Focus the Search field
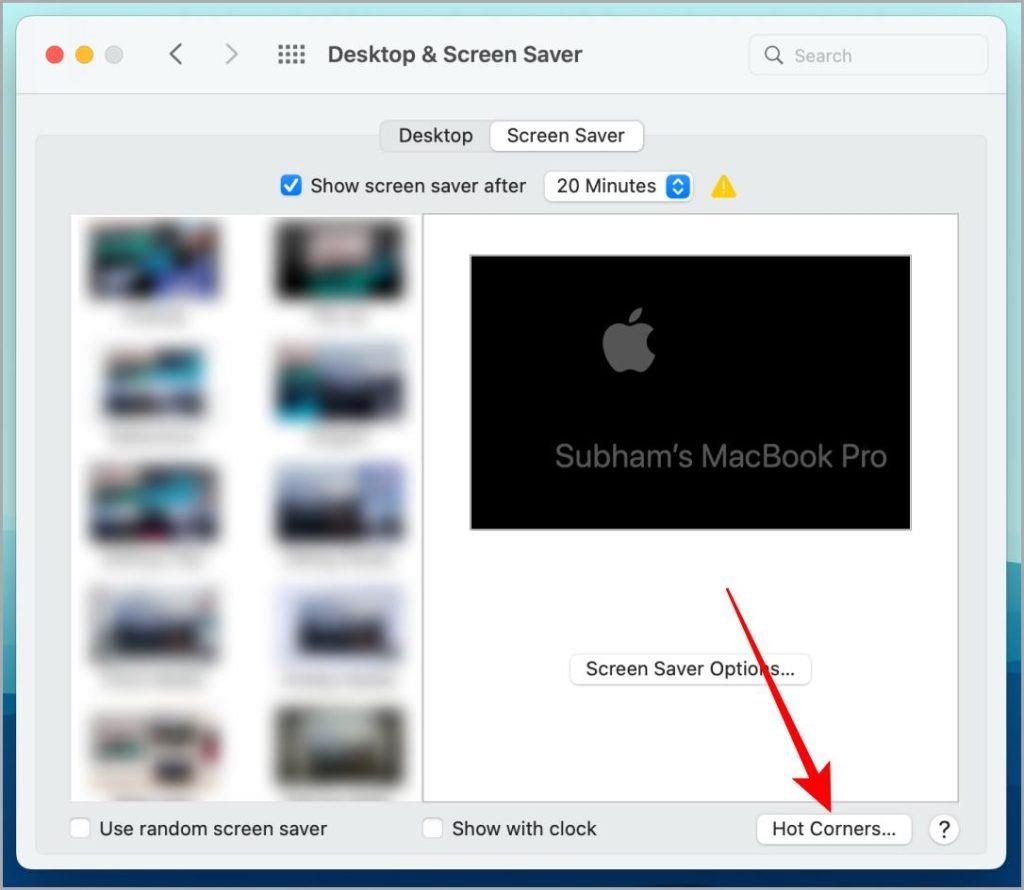 868,56
